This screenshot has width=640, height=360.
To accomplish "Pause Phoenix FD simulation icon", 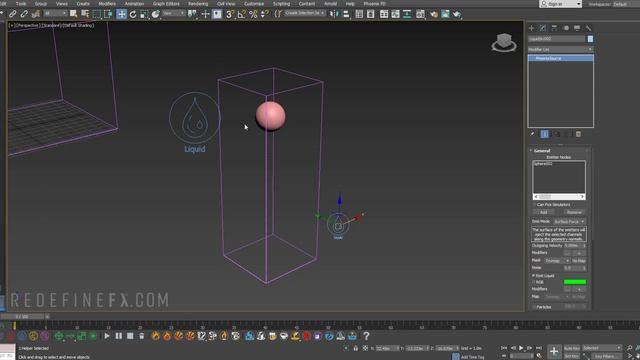I will pos(118,336).
